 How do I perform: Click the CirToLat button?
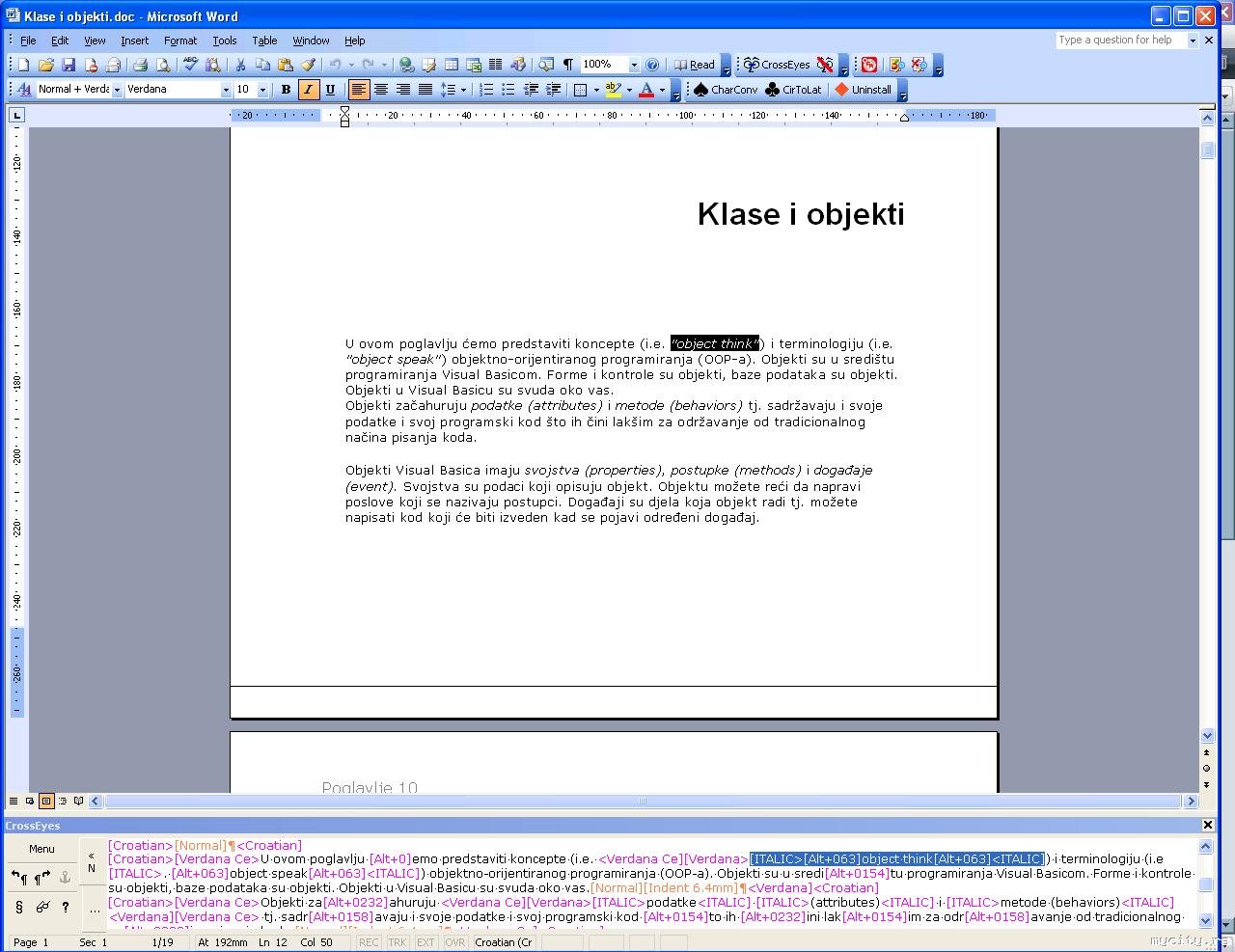[x=793, y=90]
